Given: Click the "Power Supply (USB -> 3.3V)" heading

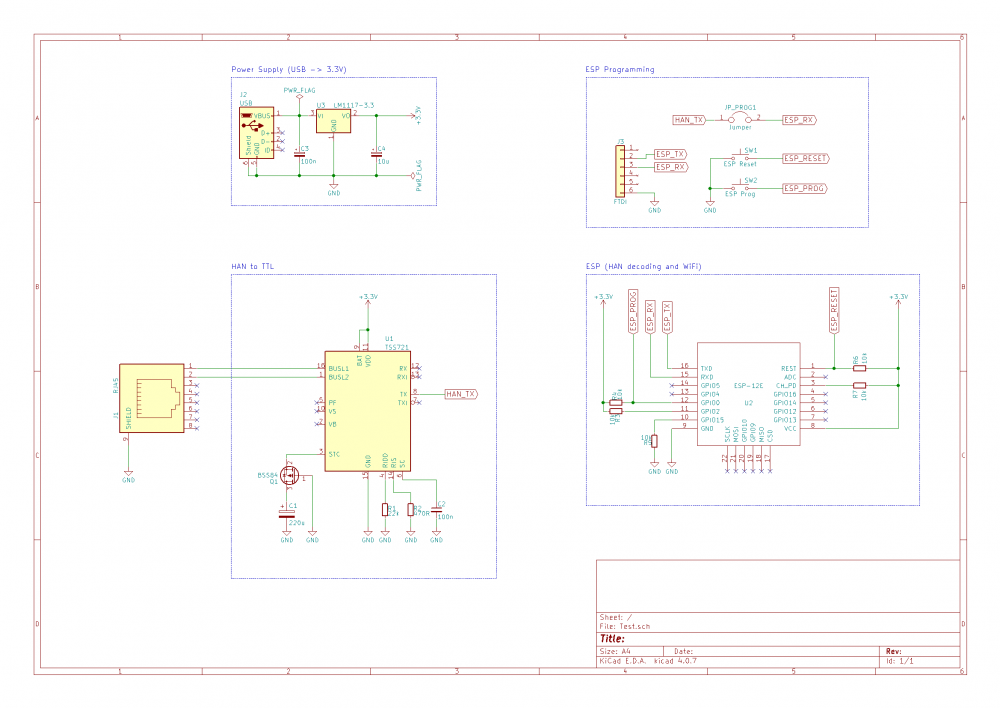Looking at the screenshot, I should click(295, 70).
